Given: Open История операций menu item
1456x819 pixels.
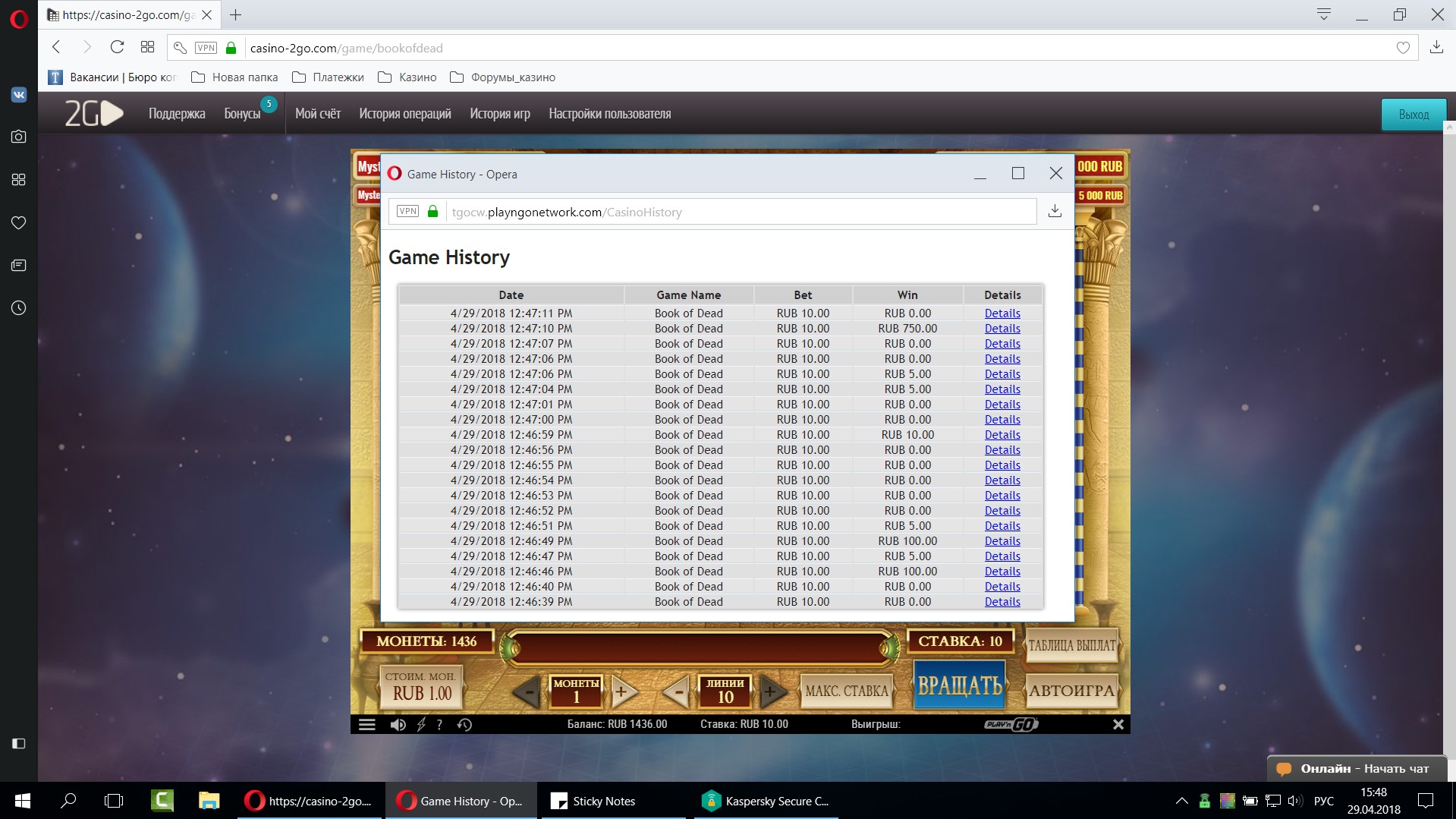Looking at the screenshot, I should coord(405,114).
